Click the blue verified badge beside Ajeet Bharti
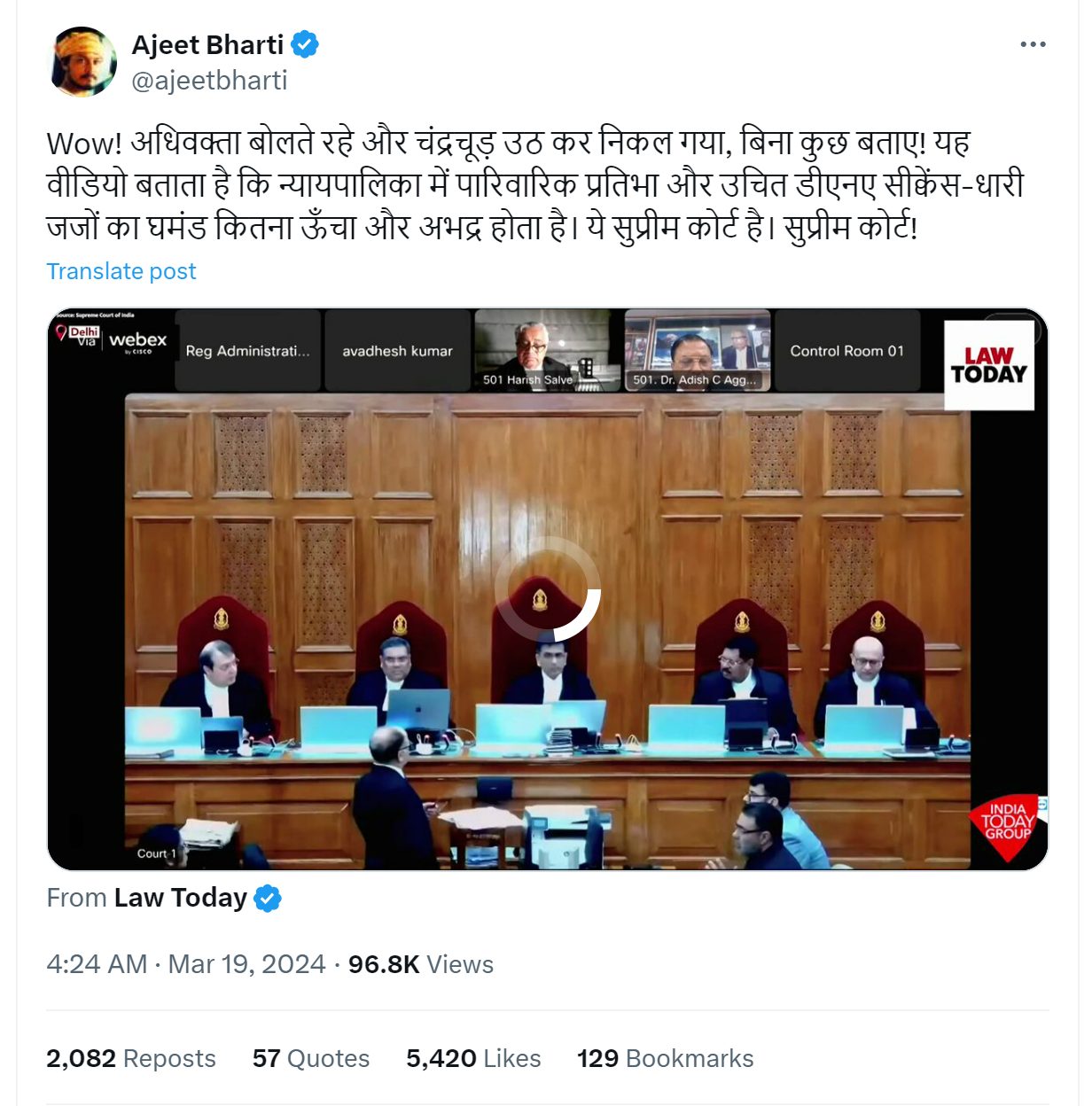 point(305,44)
